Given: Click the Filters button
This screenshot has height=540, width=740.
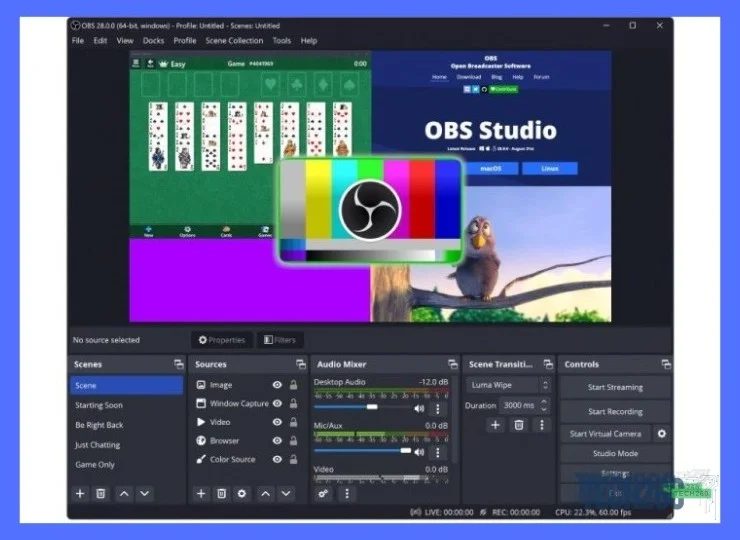Looking at the screenshot, I should click(280, 340).
